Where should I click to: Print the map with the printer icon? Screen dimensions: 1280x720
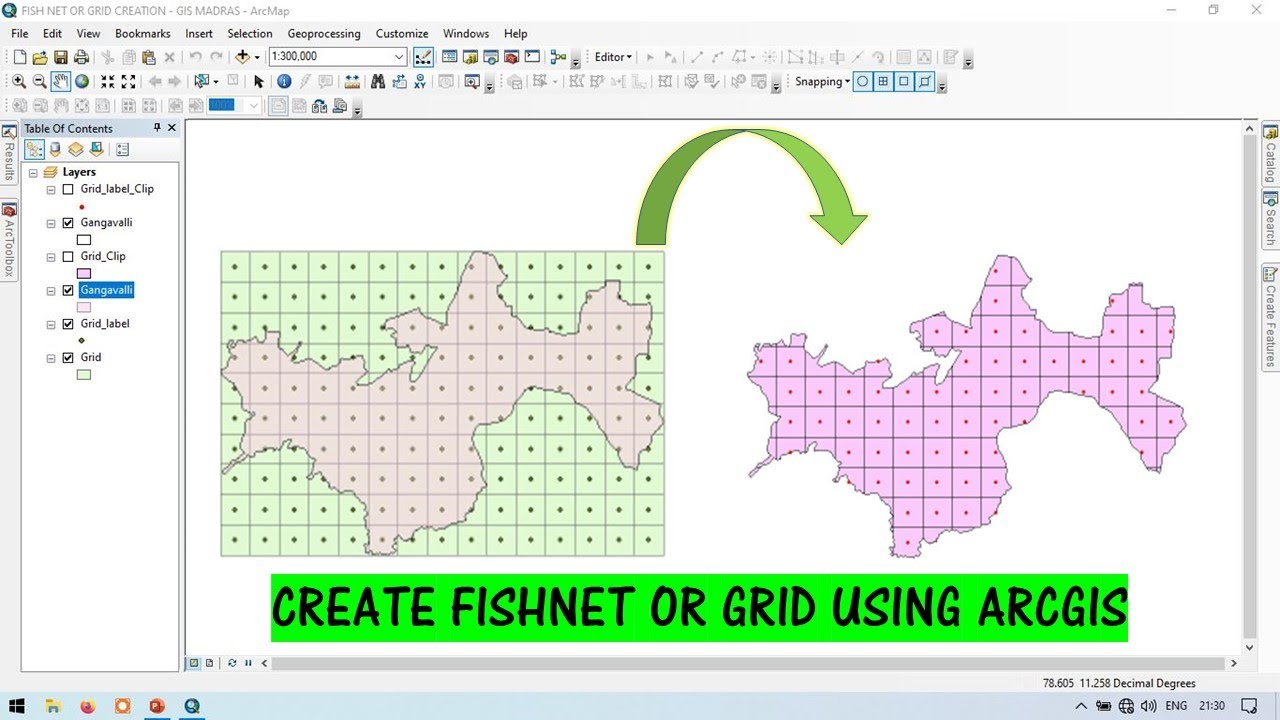81,57
